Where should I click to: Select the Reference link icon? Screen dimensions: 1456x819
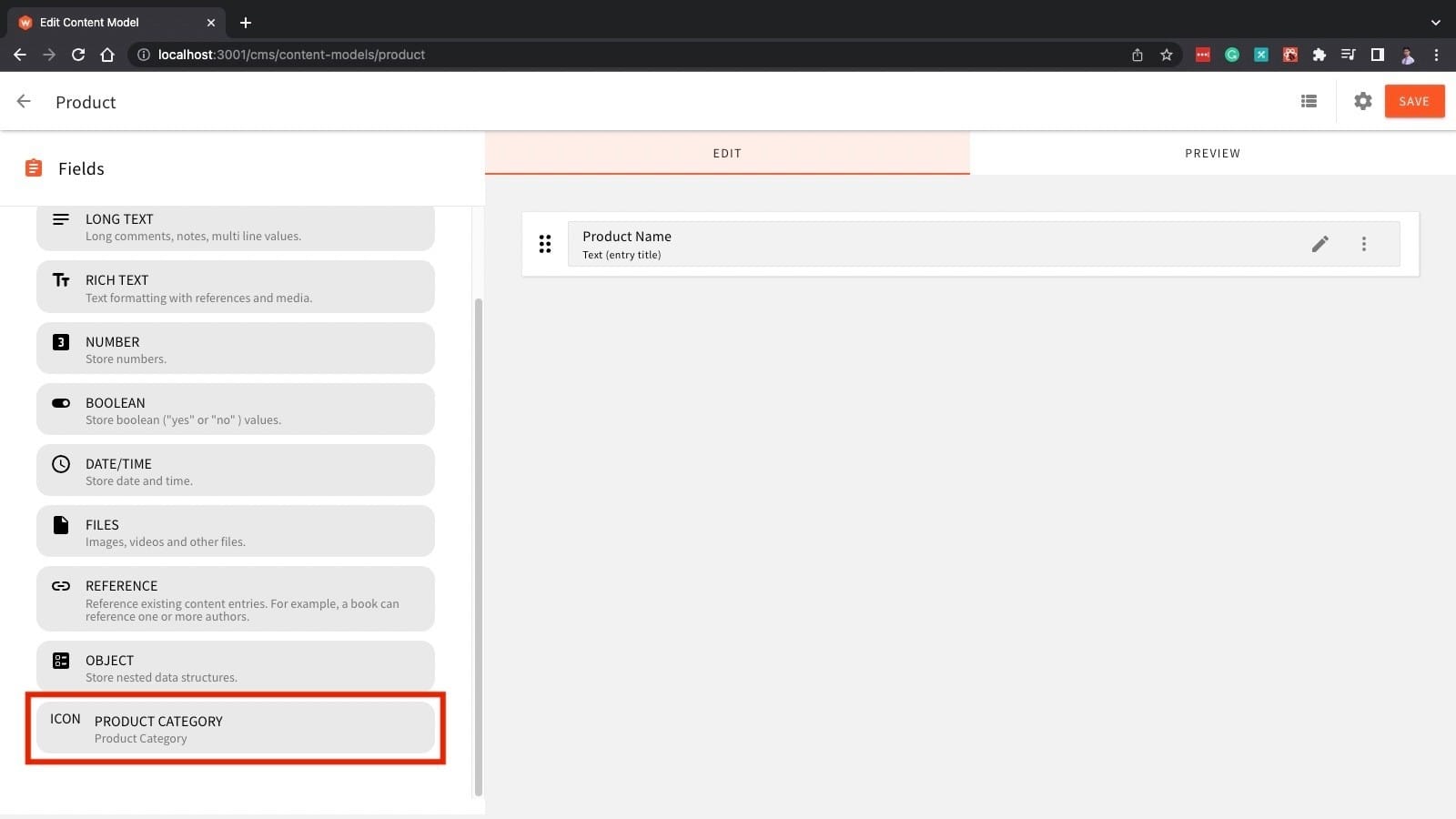point(60,586)
